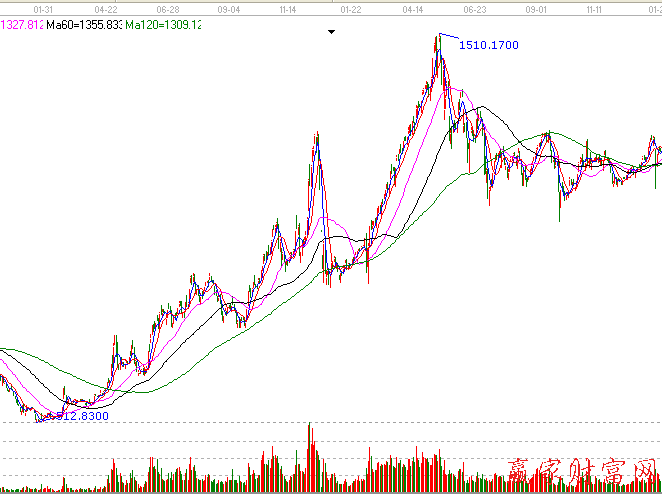Click the magenta 1327.812 moving average value
The height and width of the screenshot is (496, 662).
(x=22, y=24)
